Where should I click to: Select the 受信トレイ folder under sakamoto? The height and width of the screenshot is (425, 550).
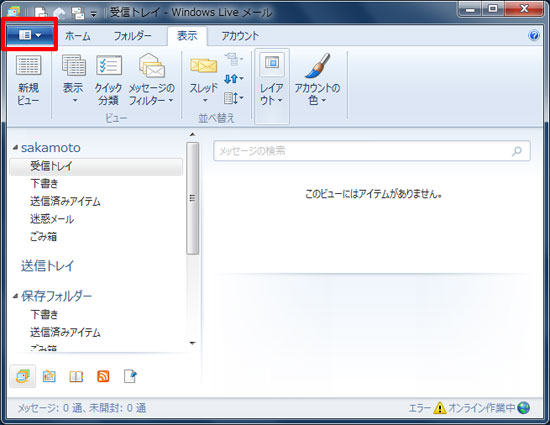pos(96,166)
